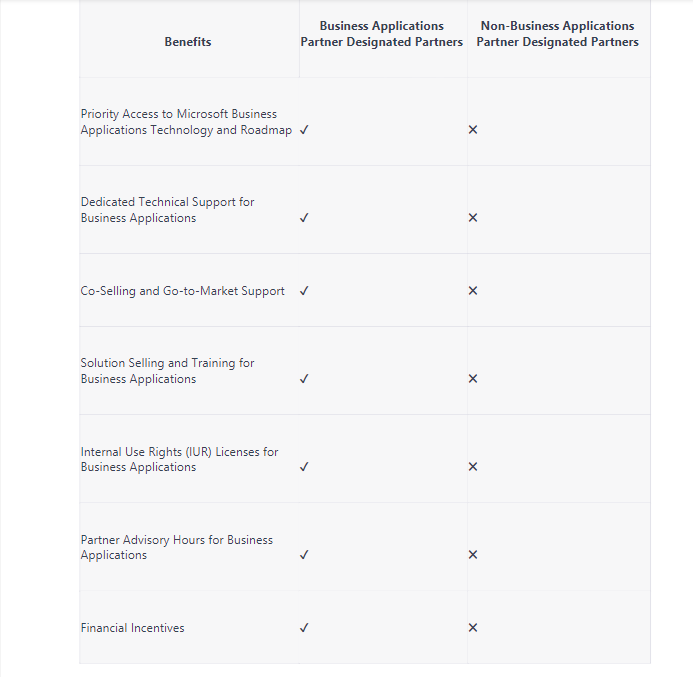Click the Financial Incentives row label
Image resolution: width=693 pixels, height=677 pixels.
click(133, 628)
